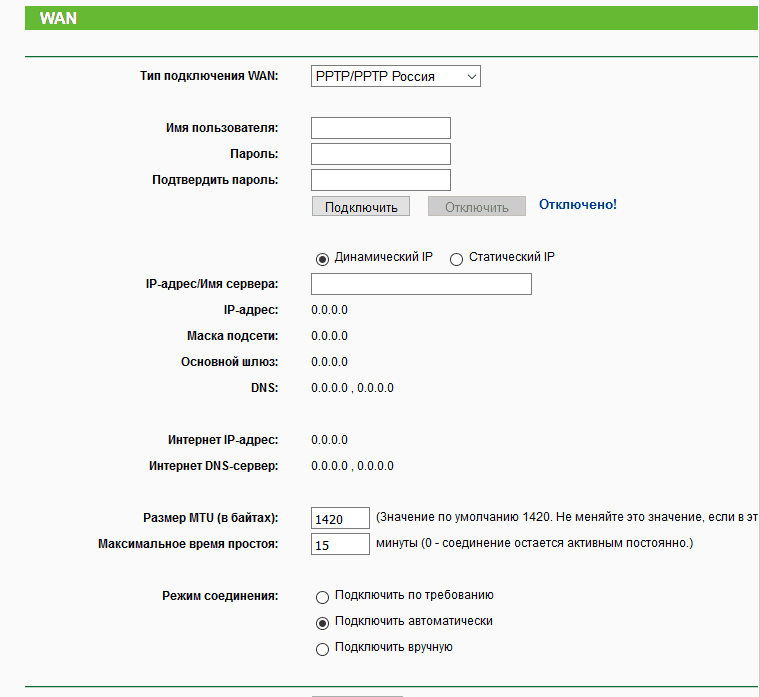
Task: Click the Размер MTU input box
Action: coord(340,519)
